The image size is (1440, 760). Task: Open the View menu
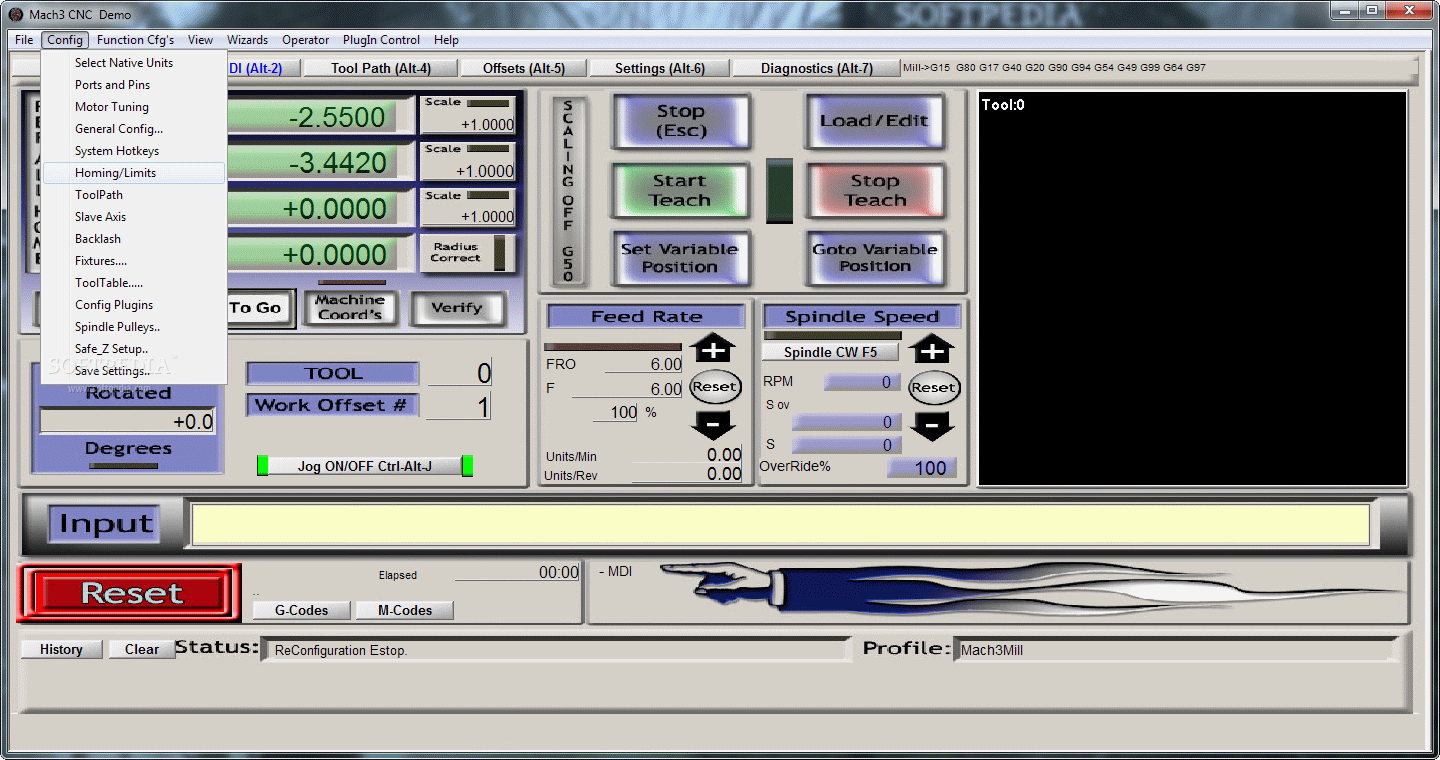click(x=200, y=40)
